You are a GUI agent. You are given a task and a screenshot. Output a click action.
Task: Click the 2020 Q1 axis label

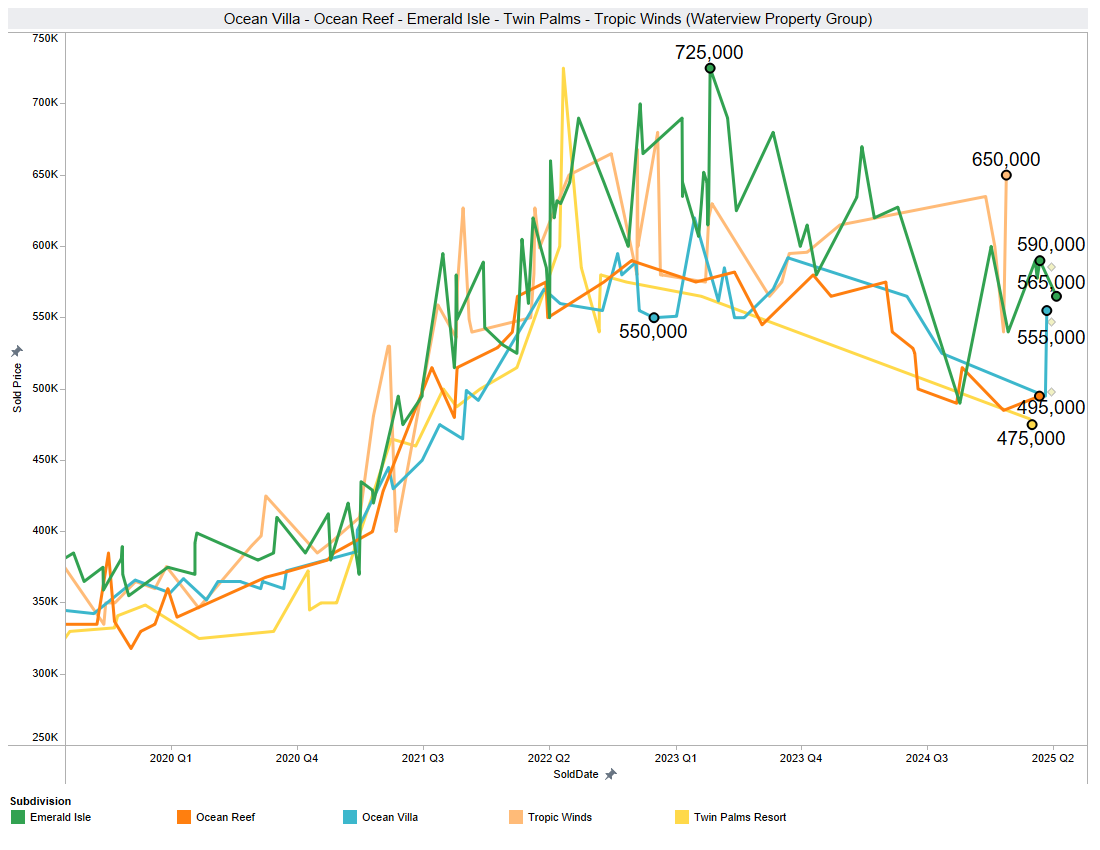170,758
